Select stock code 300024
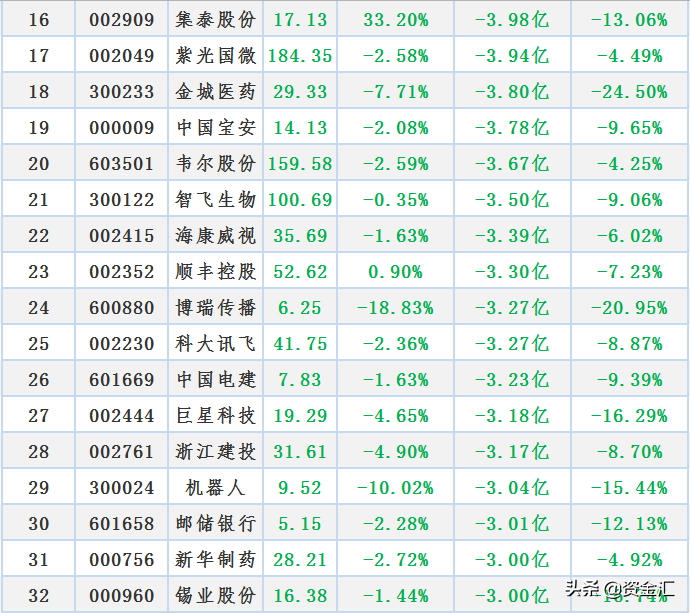 [121, 488]
